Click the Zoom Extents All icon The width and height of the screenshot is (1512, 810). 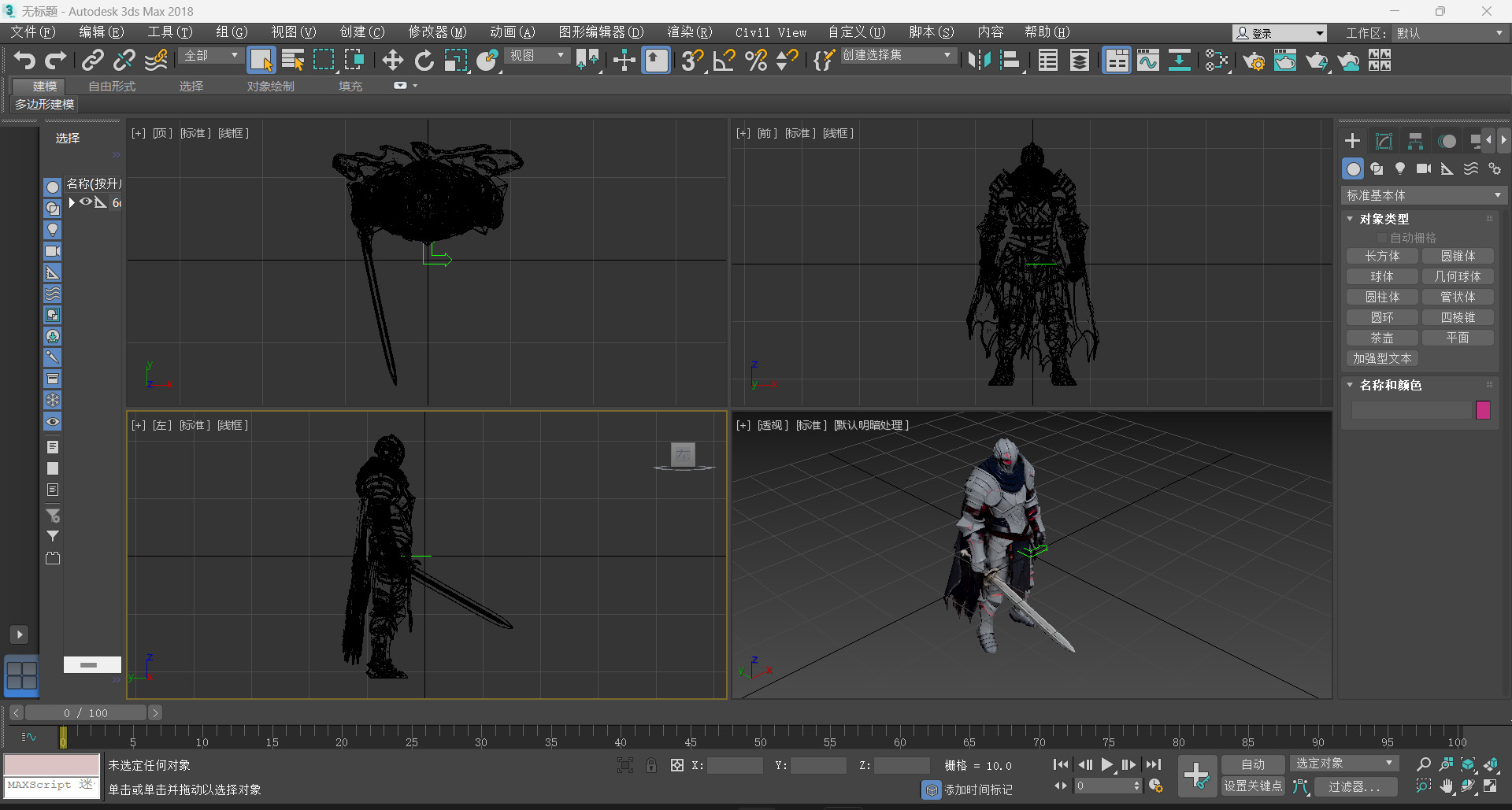(x=1491, y=764)
